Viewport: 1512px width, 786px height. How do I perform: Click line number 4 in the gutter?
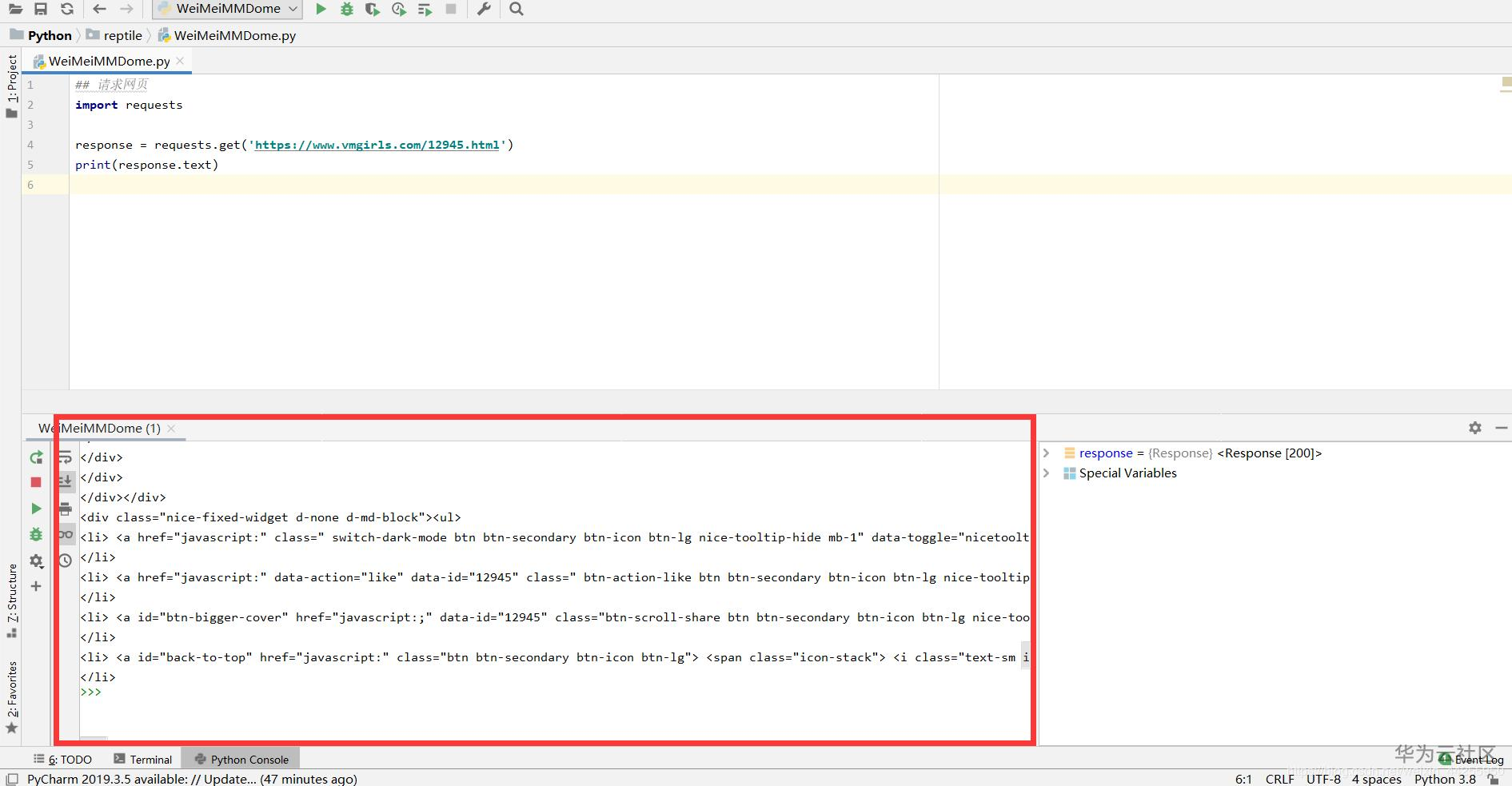[x=30, y=145]
